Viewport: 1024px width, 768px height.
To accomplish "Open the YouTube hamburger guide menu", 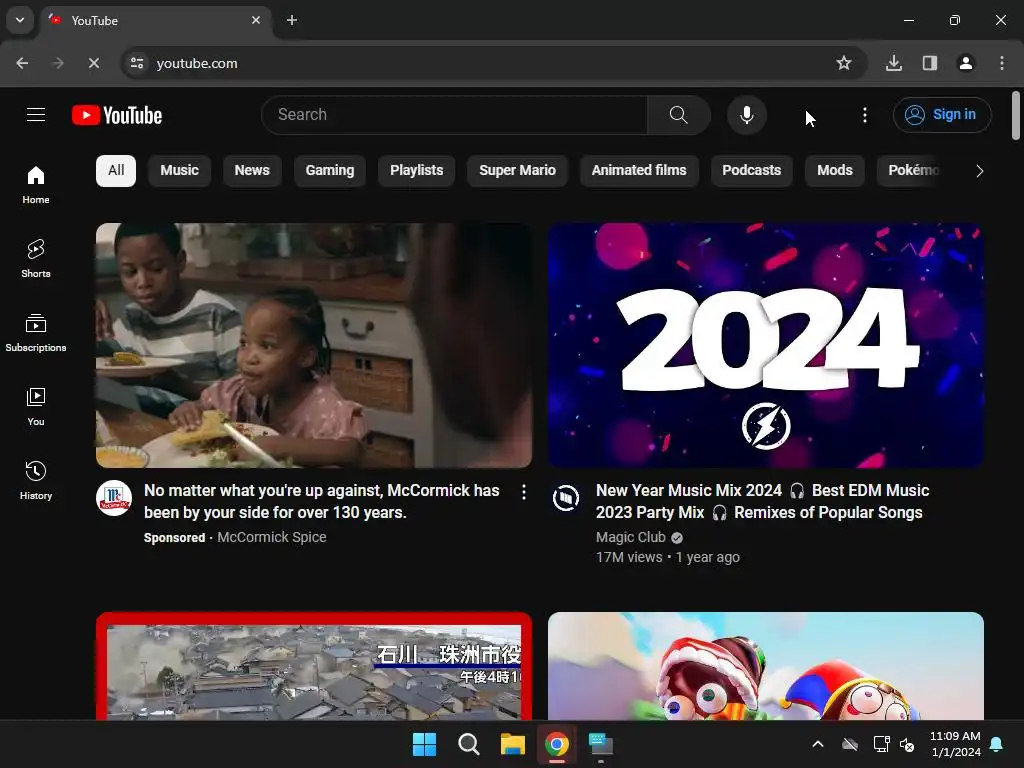I will pos(36,115).
